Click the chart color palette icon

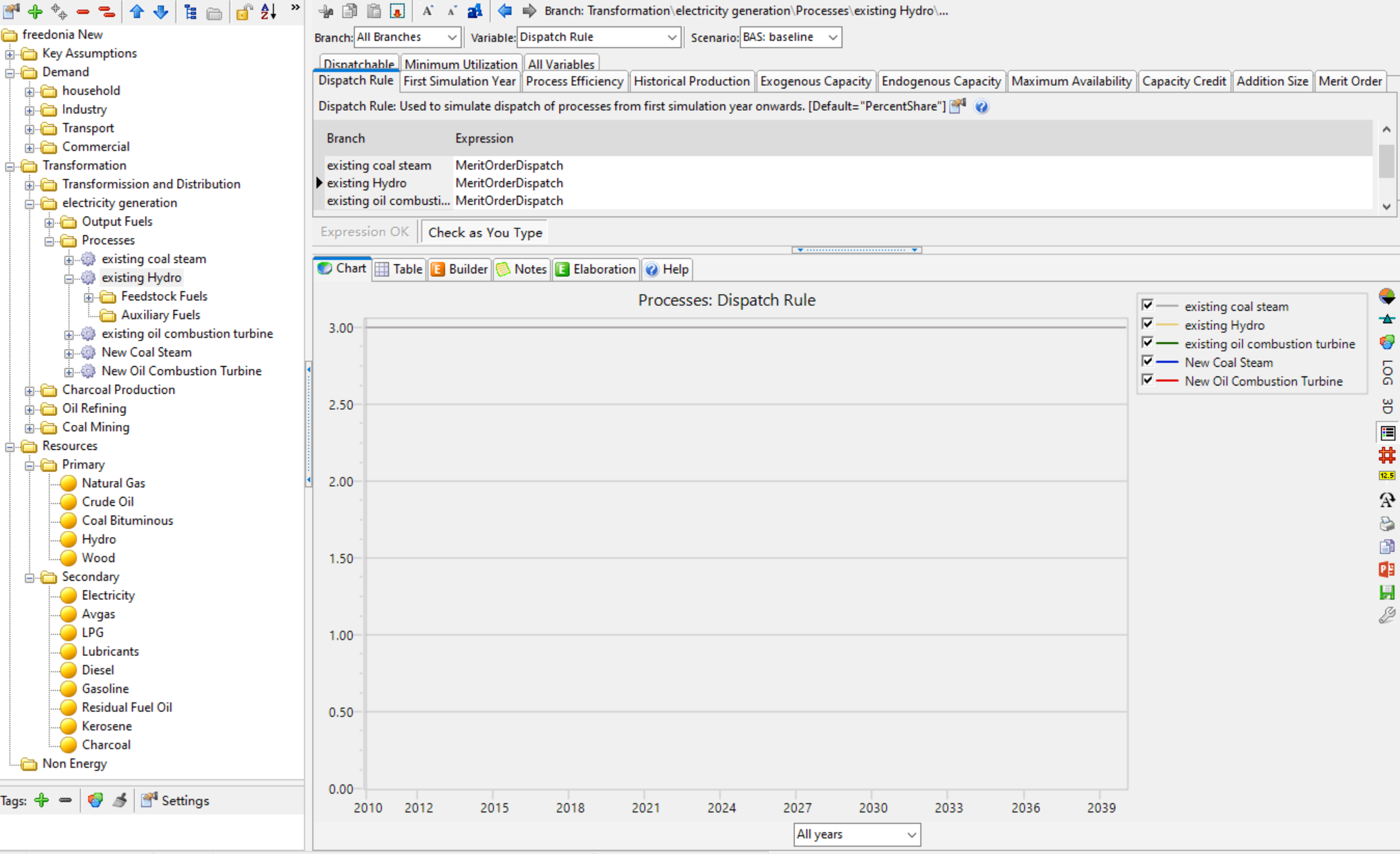(x=1387, y=342)
